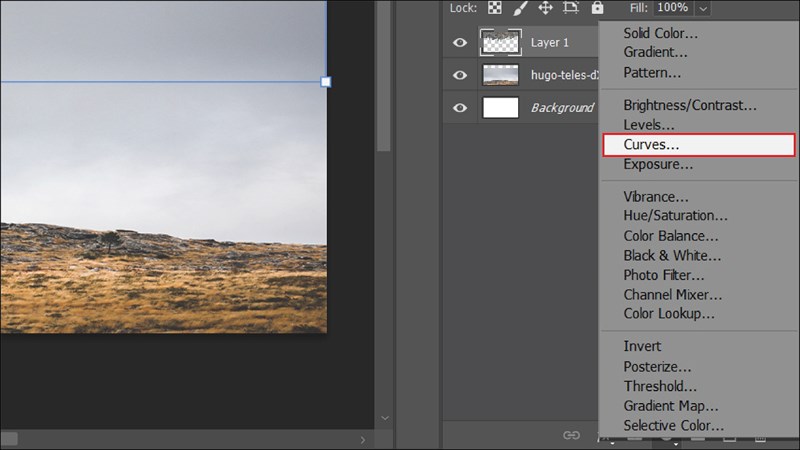Image resolution: width=800 pixels, height=450 pixels.
Task: Select Exposure... adjustment
Action: pos(658,164)
